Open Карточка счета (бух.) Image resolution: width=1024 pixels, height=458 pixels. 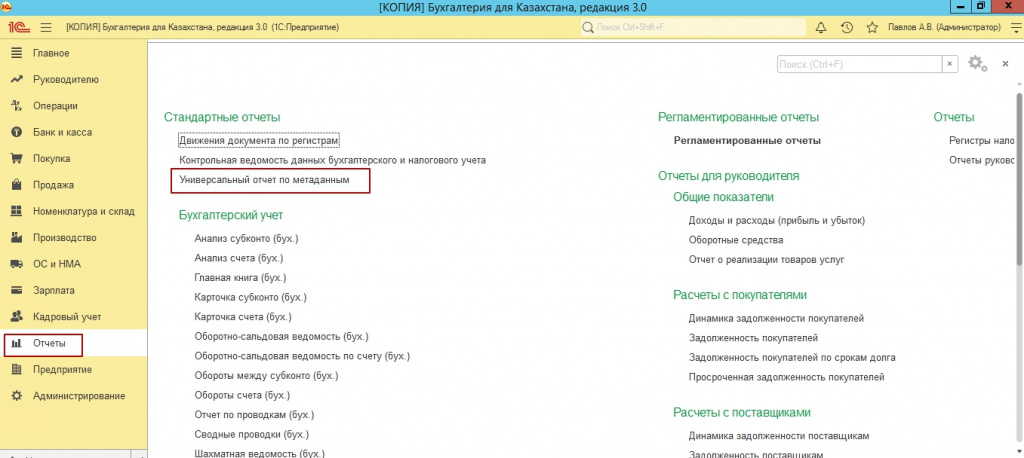click(243, 317)
